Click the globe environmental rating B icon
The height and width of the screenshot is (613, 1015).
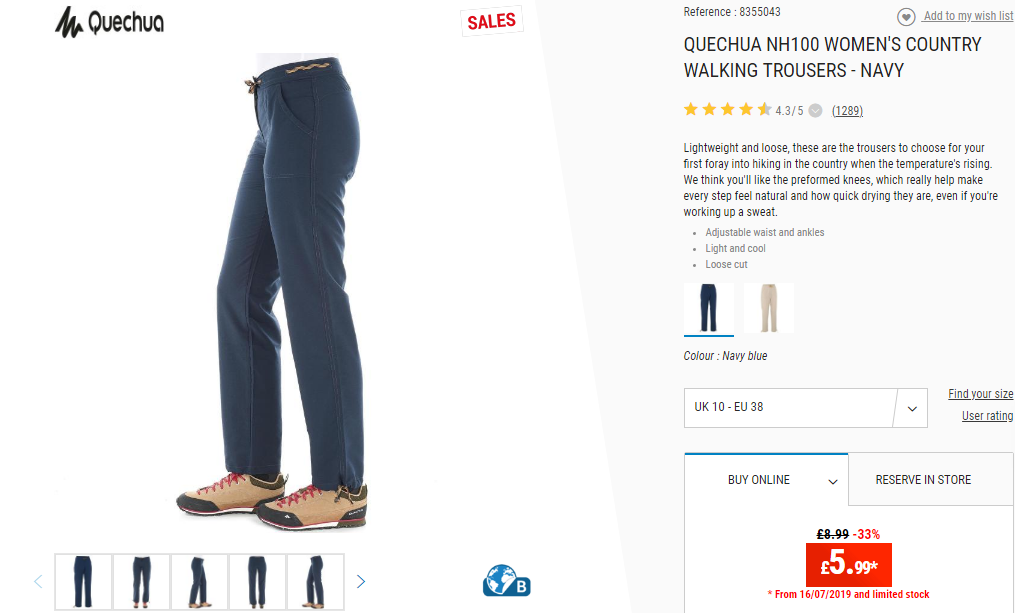pos(506,581)
